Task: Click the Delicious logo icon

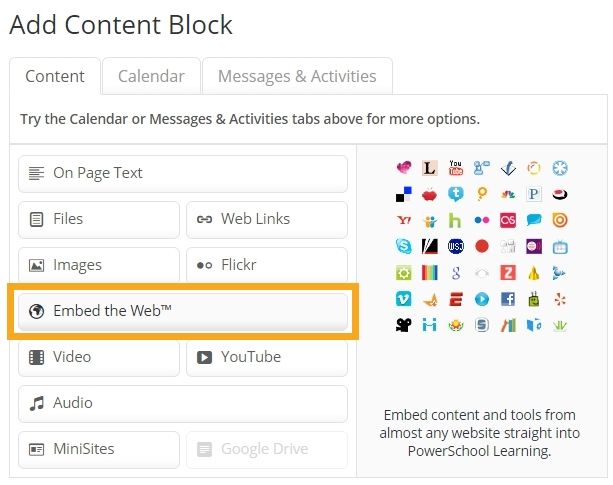Action: (403, 194)
